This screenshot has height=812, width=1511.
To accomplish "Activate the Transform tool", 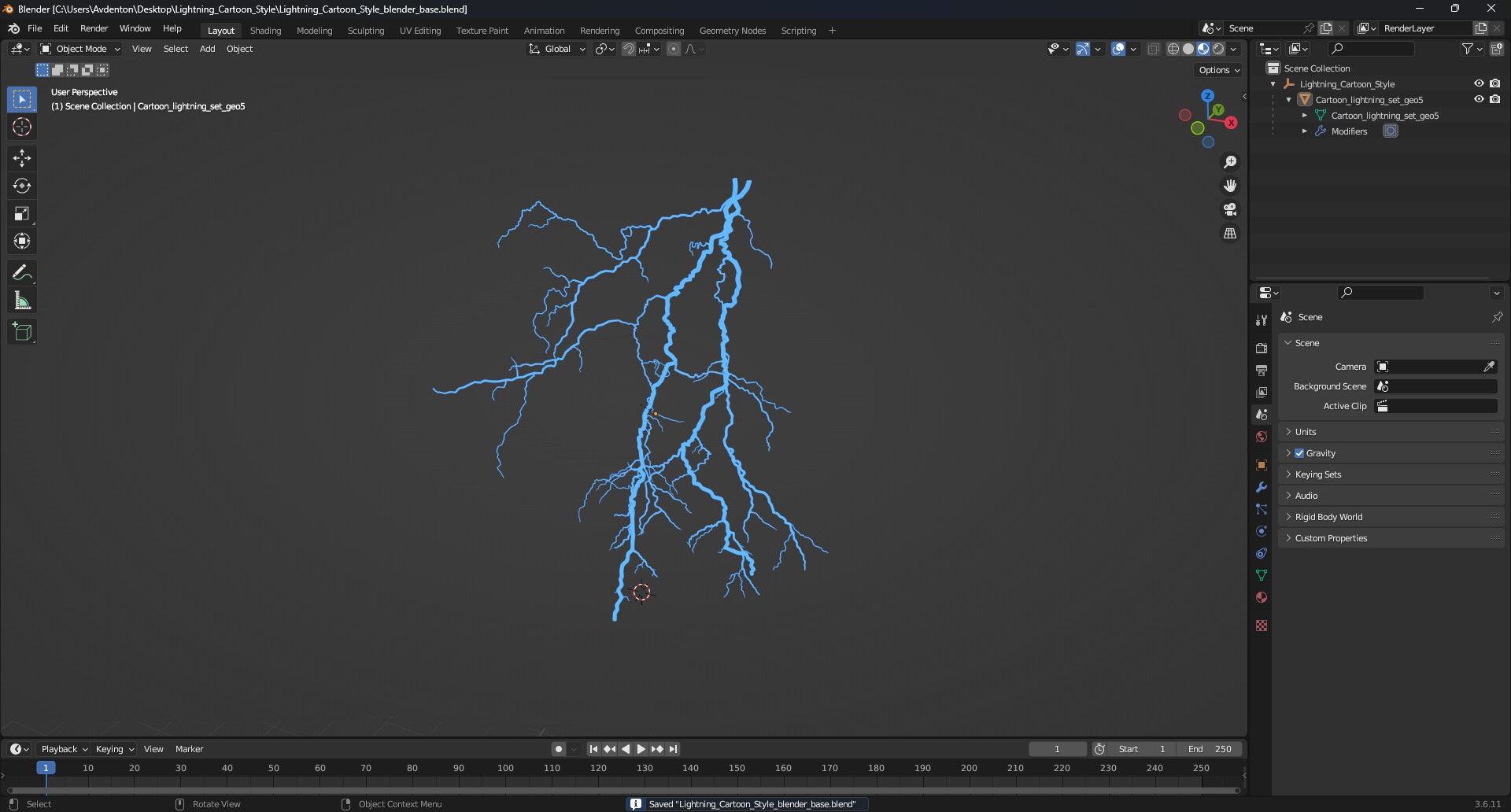I will [x=22, y=241].
